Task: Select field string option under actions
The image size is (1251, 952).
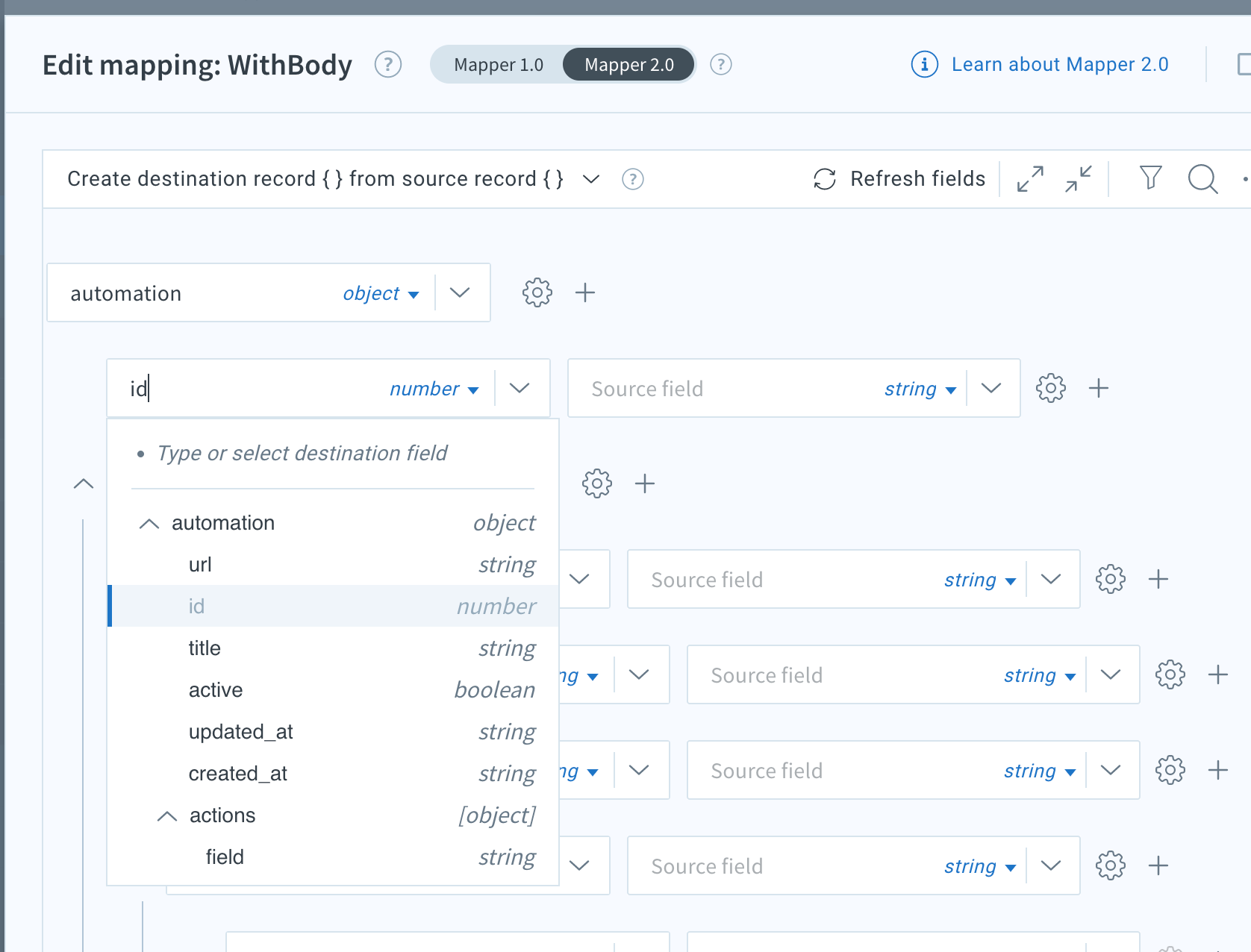Action: 334,857
